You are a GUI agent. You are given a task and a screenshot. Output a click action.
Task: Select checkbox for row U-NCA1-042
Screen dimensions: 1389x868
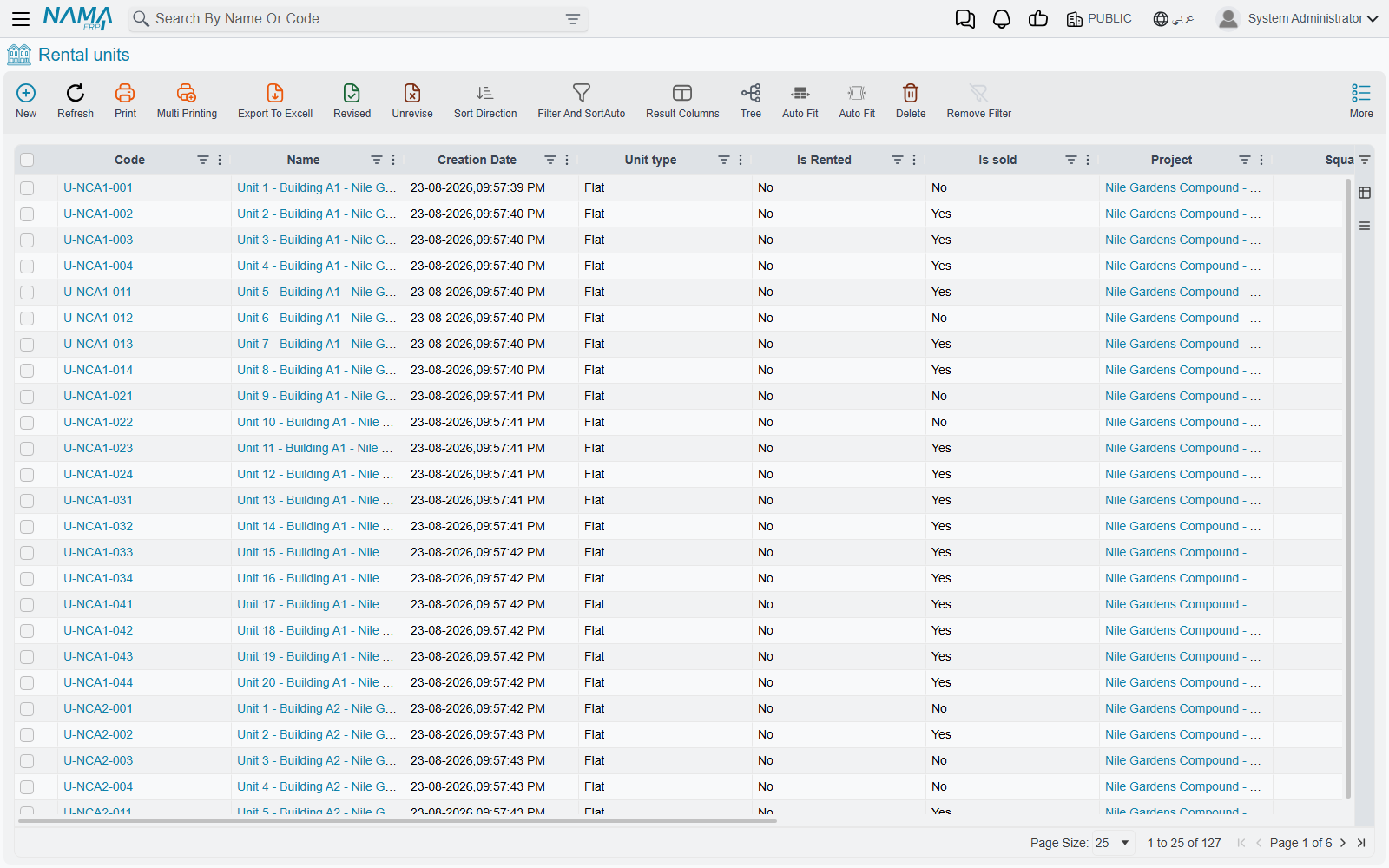tap(27, 631)
